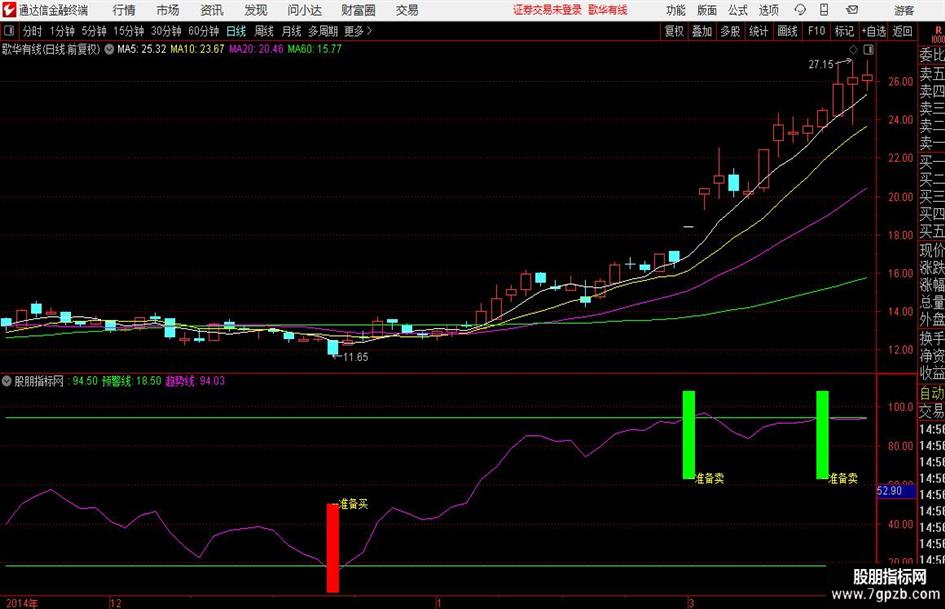
Task: Click the 委比 row in the side panel
Action: click(932, 55)
